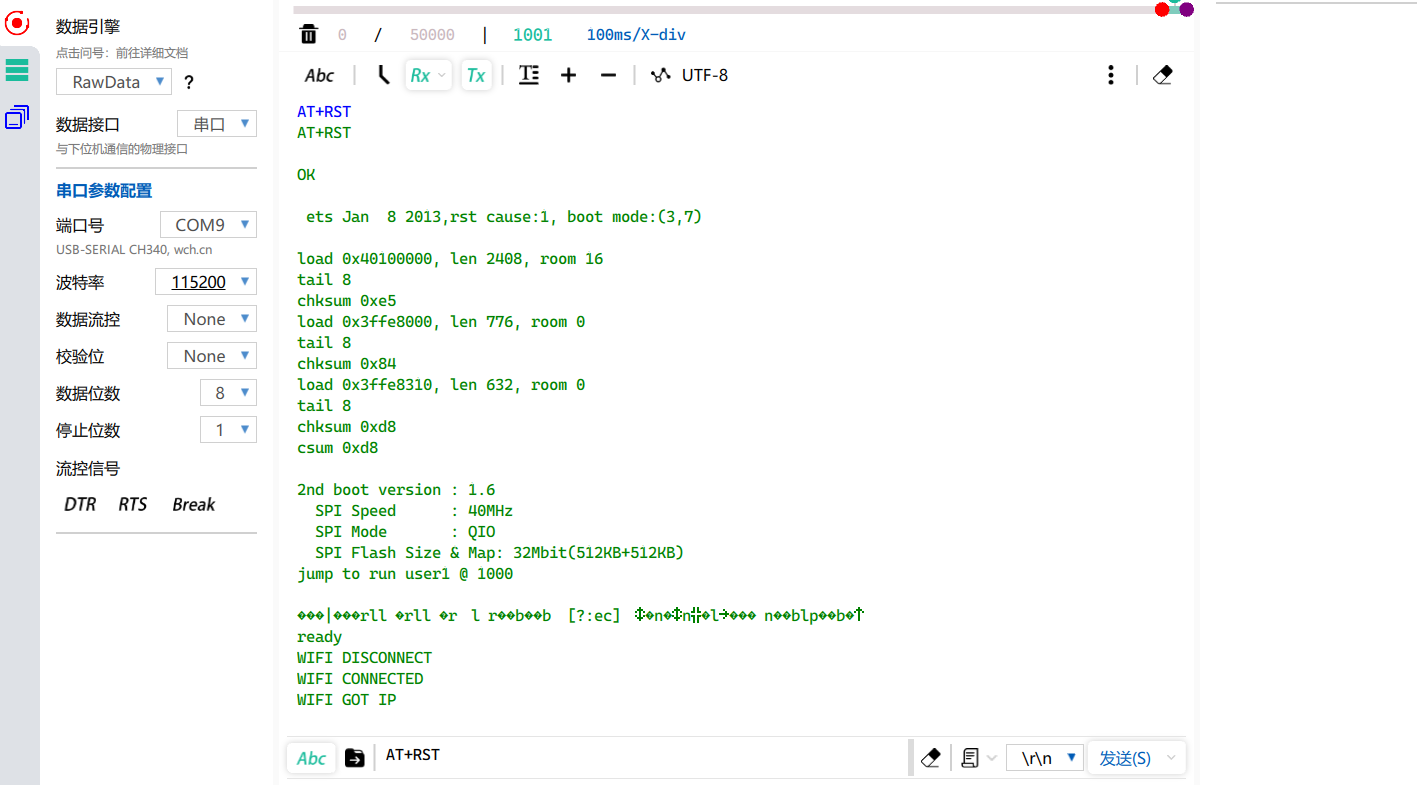The image size is (1428, 785).
Task: Toggle the send box Abc text mode
Action: (x=312, y=758)
